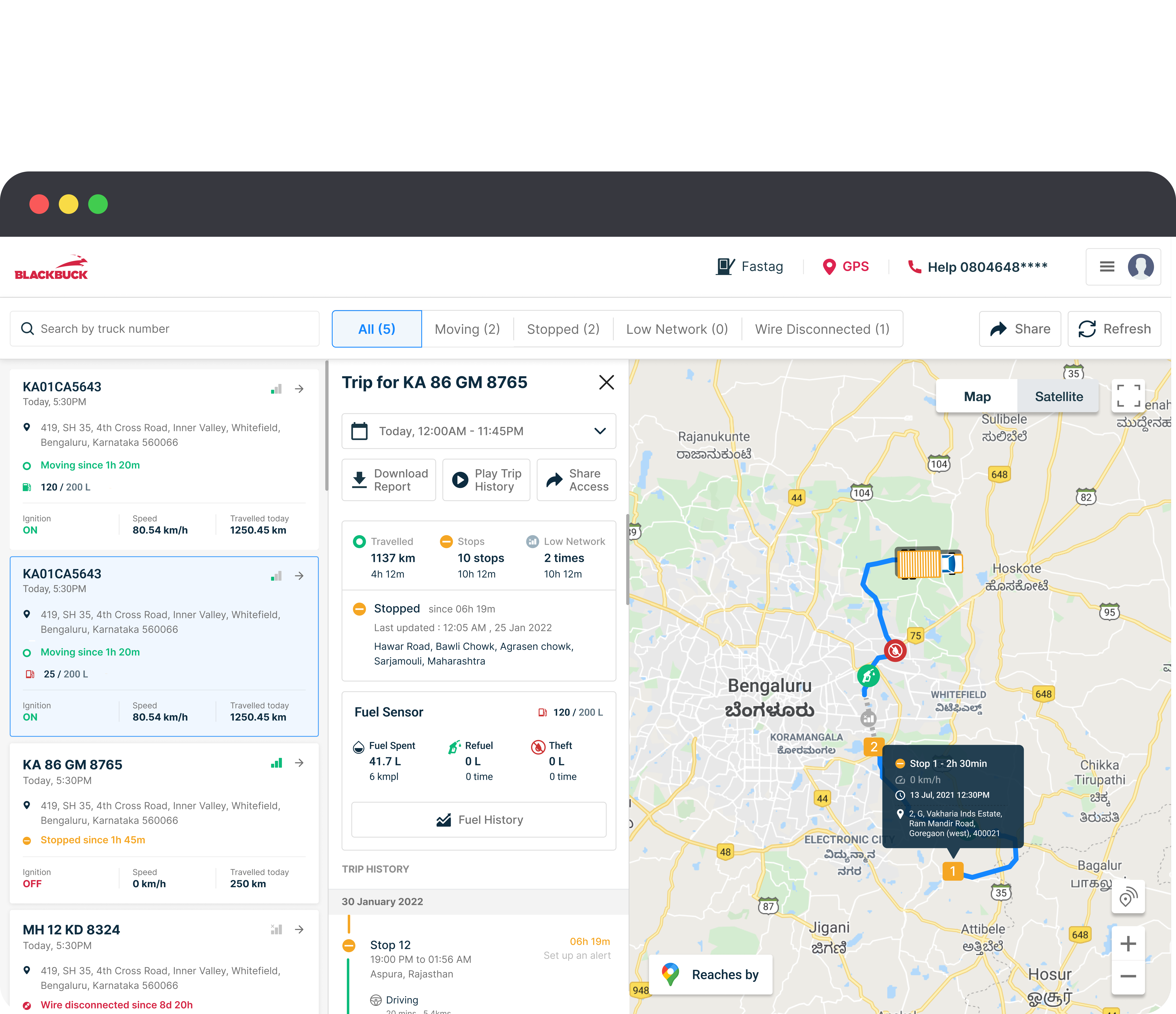1176x1014 pixels.
Task: Click Share Access button
Action: pos(576,480)
